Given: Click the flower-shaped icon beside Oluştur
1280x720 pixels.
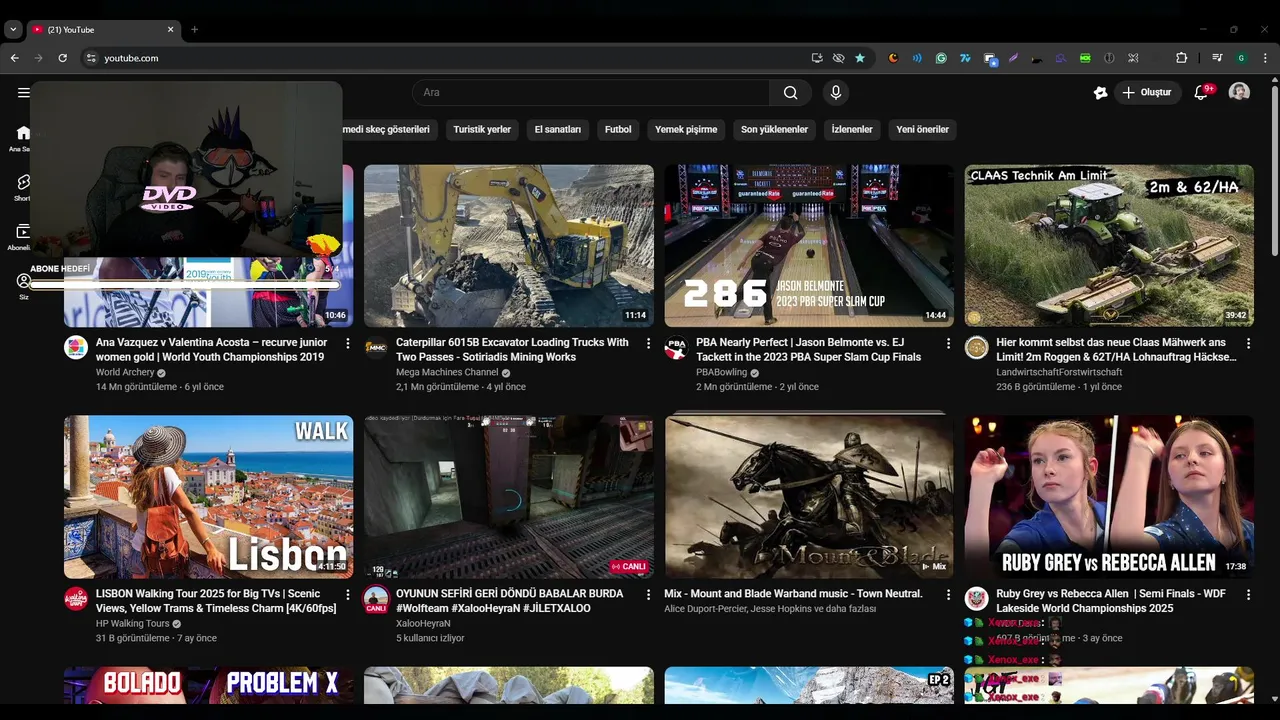Looking at the screenshot, I should tap(1101, 92).
